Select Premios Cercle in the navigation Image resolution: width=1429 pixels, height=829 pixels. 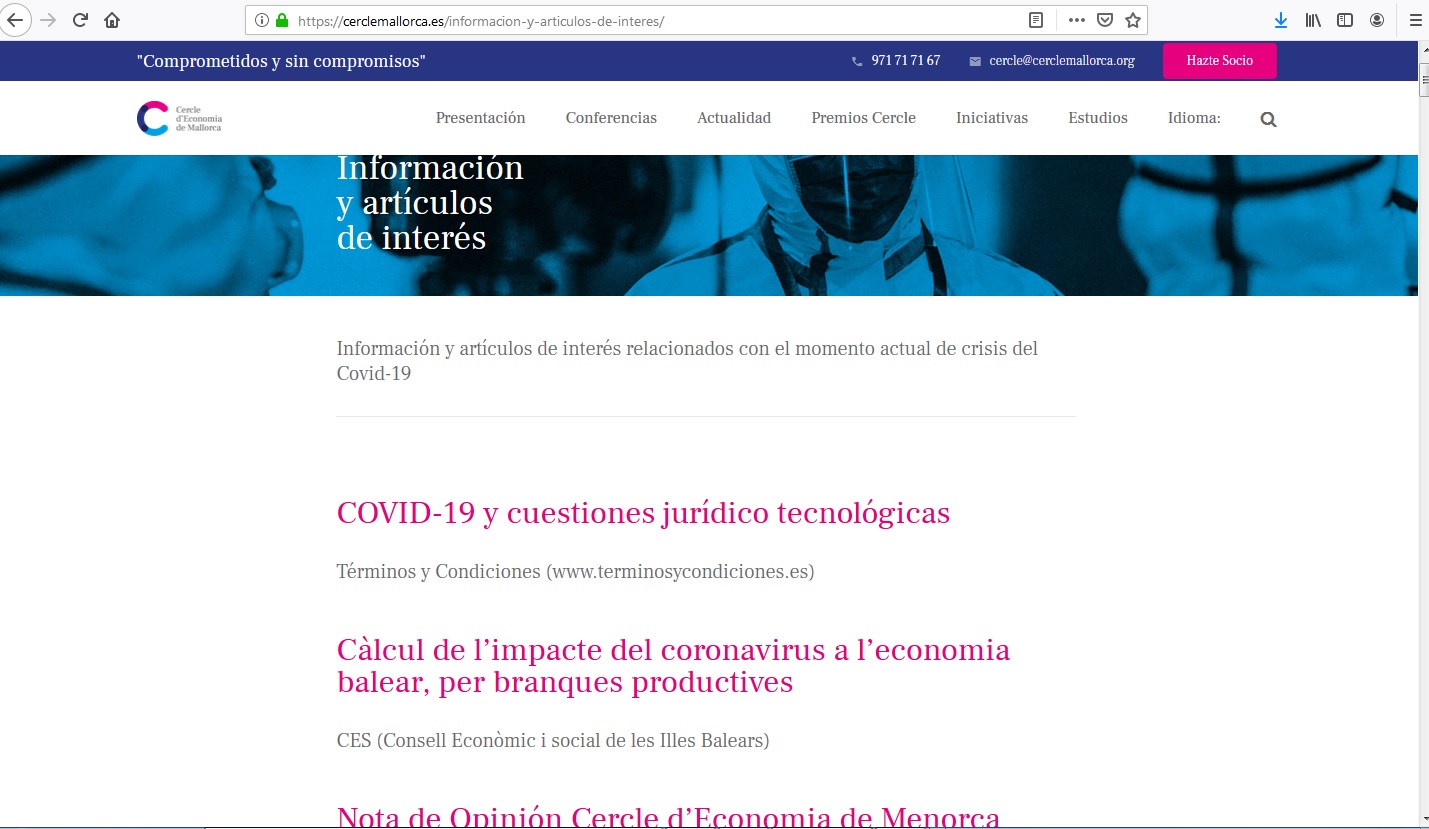click(863, 118)
